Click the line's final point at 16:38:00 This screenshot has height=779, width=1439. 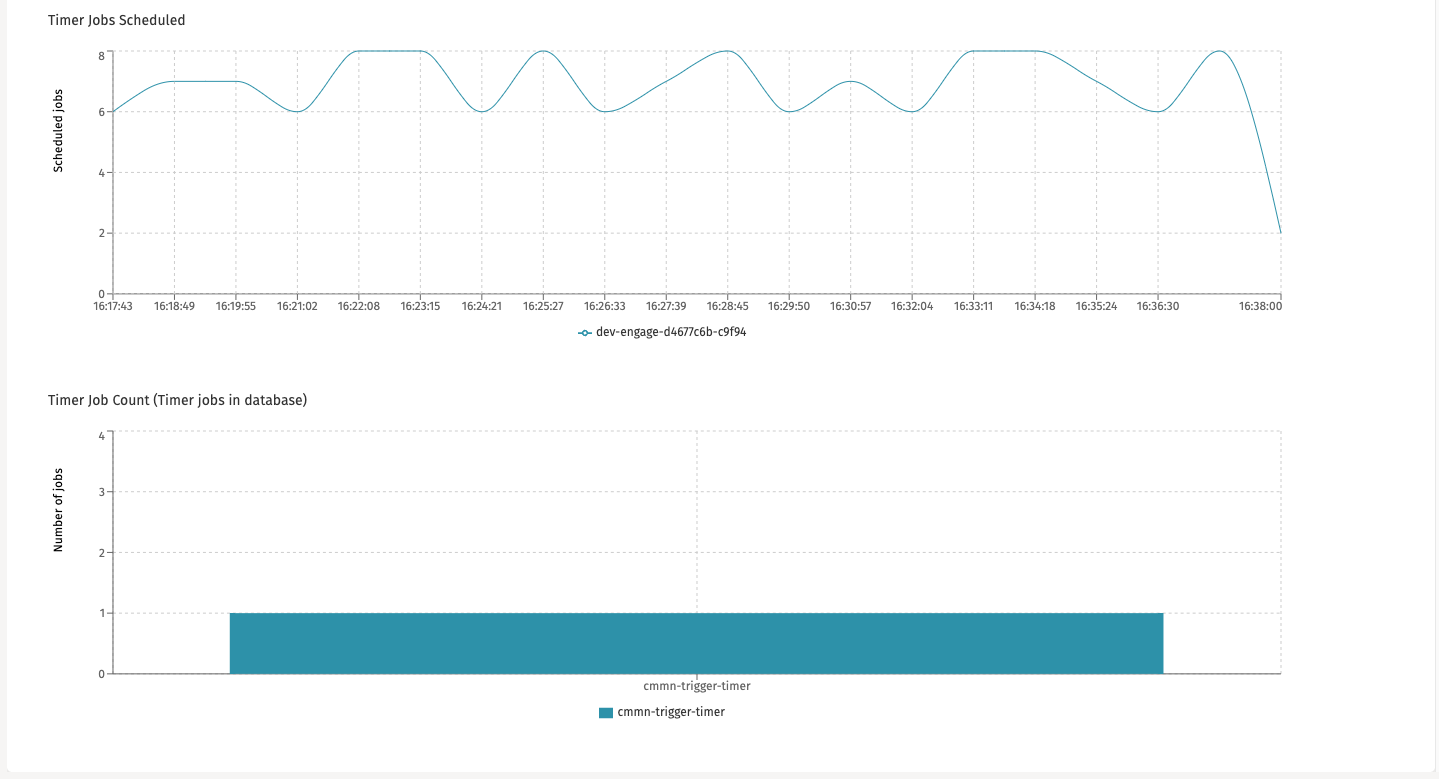coord(1280,233)
